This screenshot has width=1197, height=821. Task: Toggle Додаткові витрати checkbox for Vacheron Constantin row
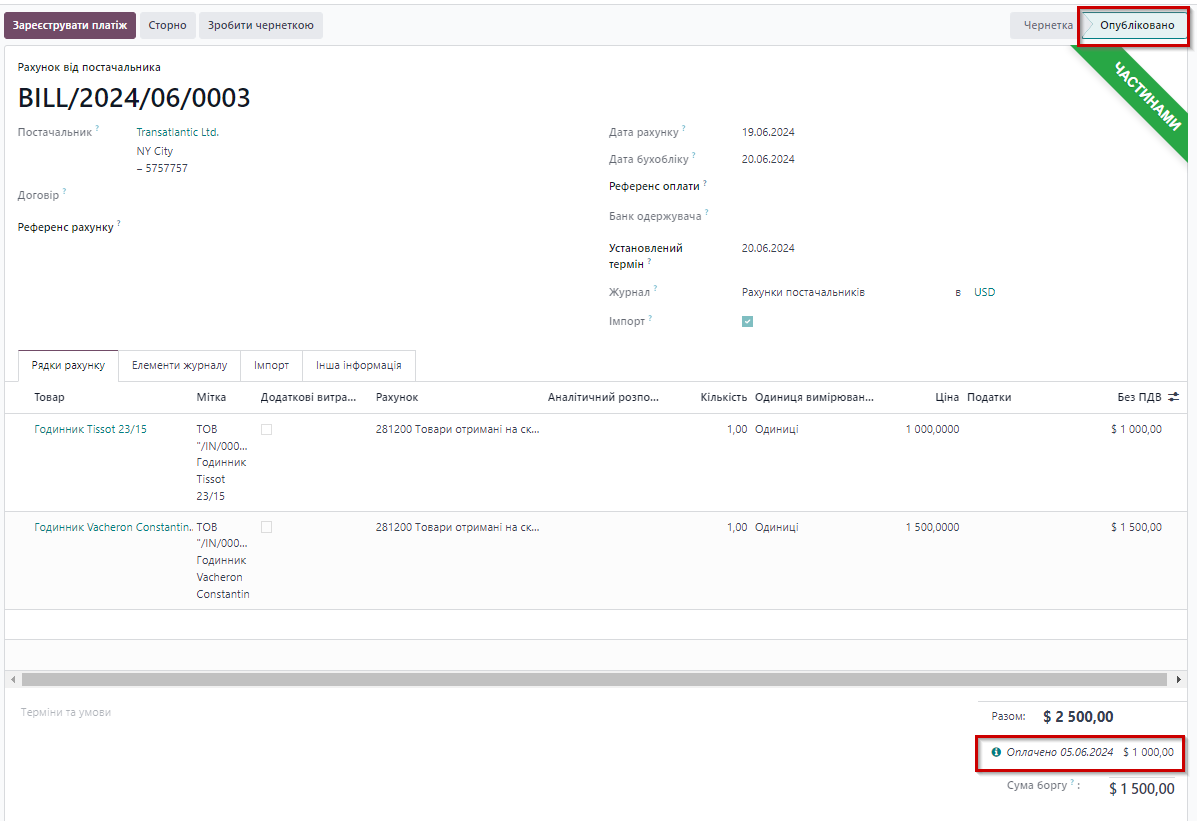pos(266,527)
